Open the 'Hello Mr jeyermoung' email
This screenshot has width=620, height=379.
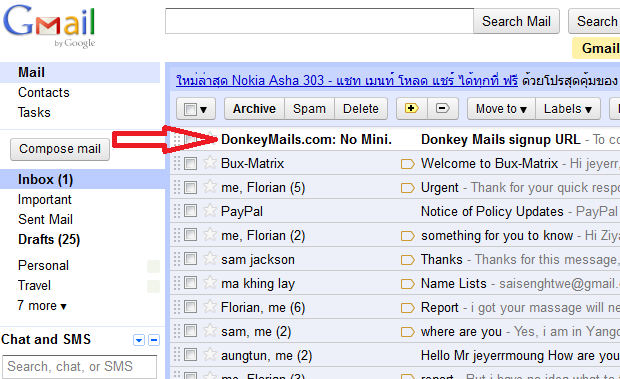pyautogui.click(x=395, y=355)
